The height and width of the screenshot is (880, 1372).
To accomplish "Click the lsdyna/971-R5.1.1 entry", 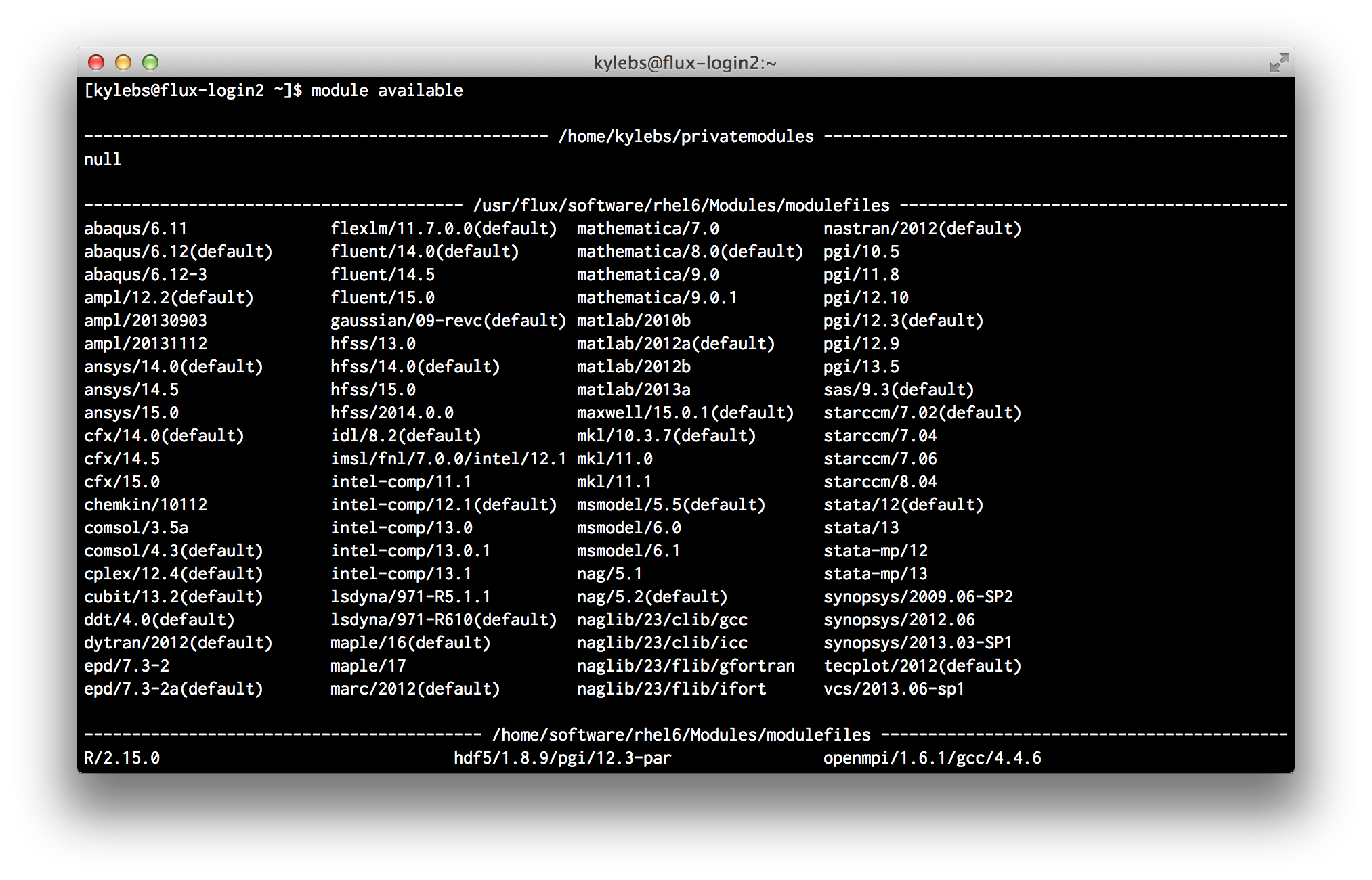I will [410, 596].
